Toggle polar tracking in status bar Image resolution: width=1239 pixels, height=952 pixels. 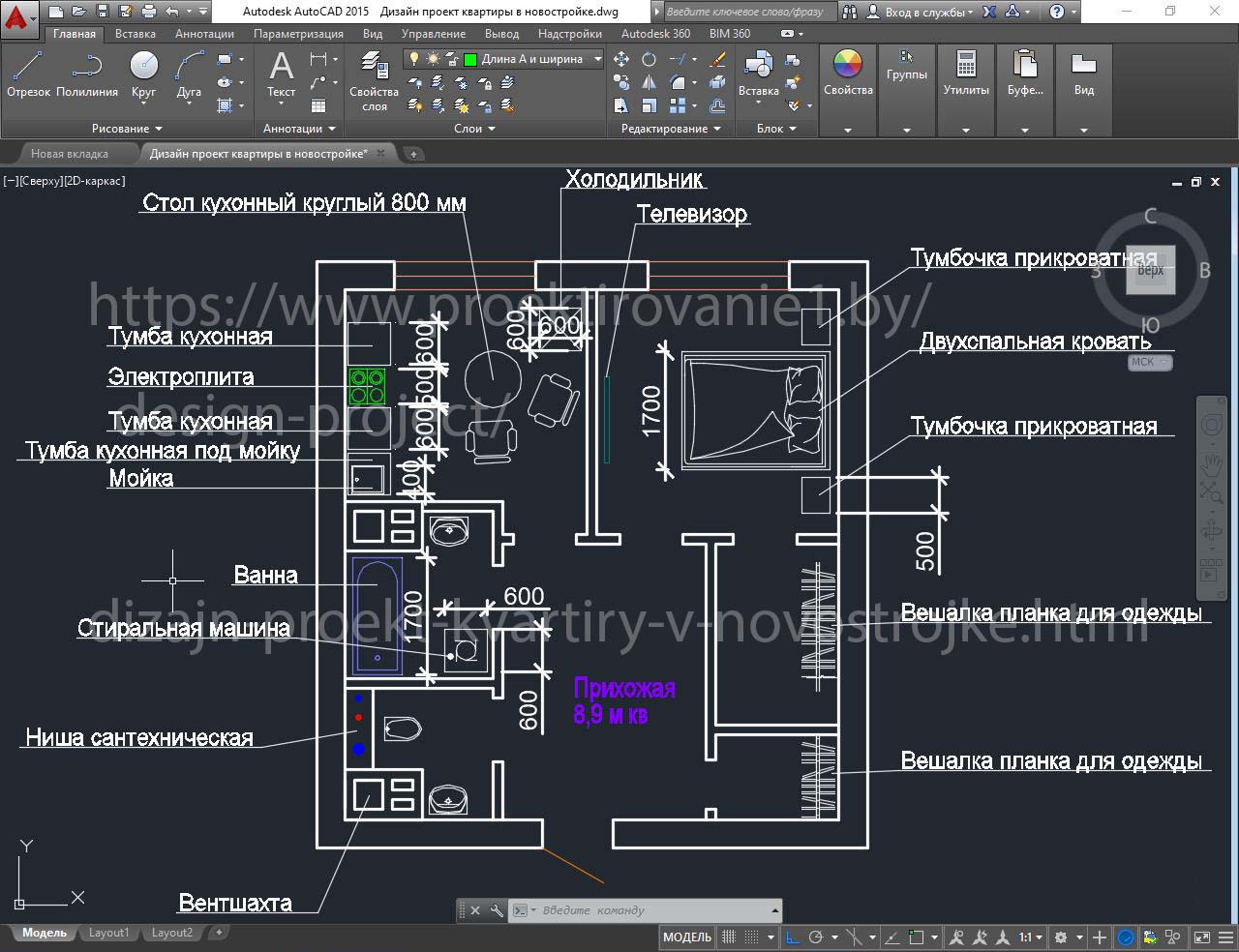tap(816, 937)
